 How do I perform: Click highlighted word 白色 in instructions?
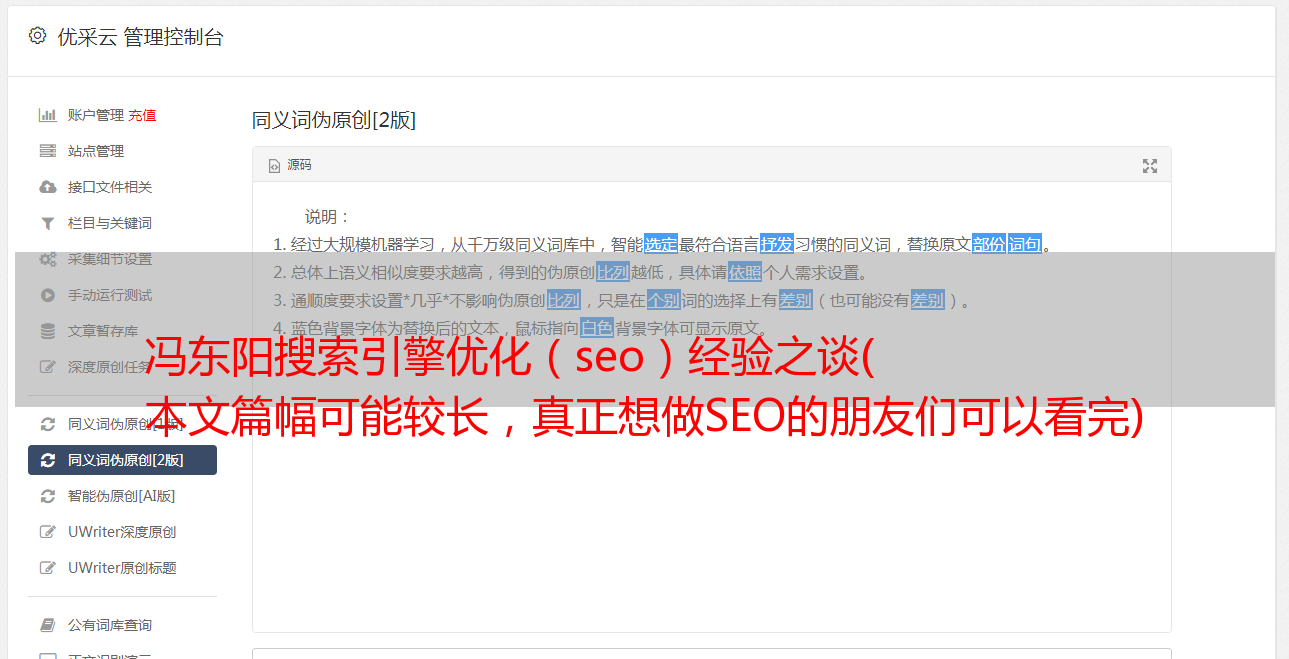tap(597, 328)
